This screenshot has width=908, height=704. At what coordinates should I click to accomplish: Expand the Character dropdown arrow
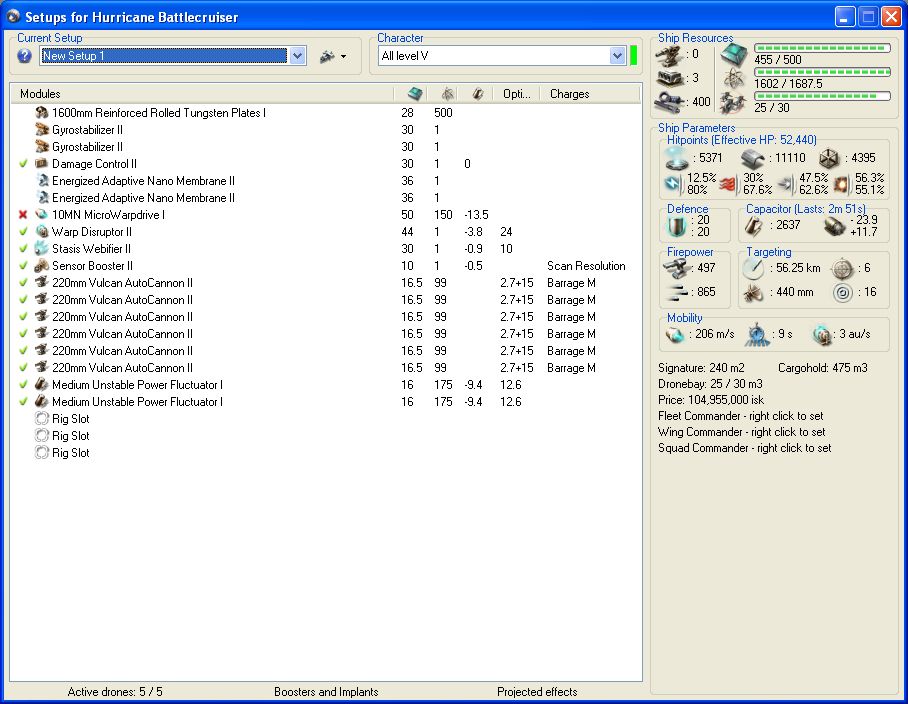coord(617,56)
